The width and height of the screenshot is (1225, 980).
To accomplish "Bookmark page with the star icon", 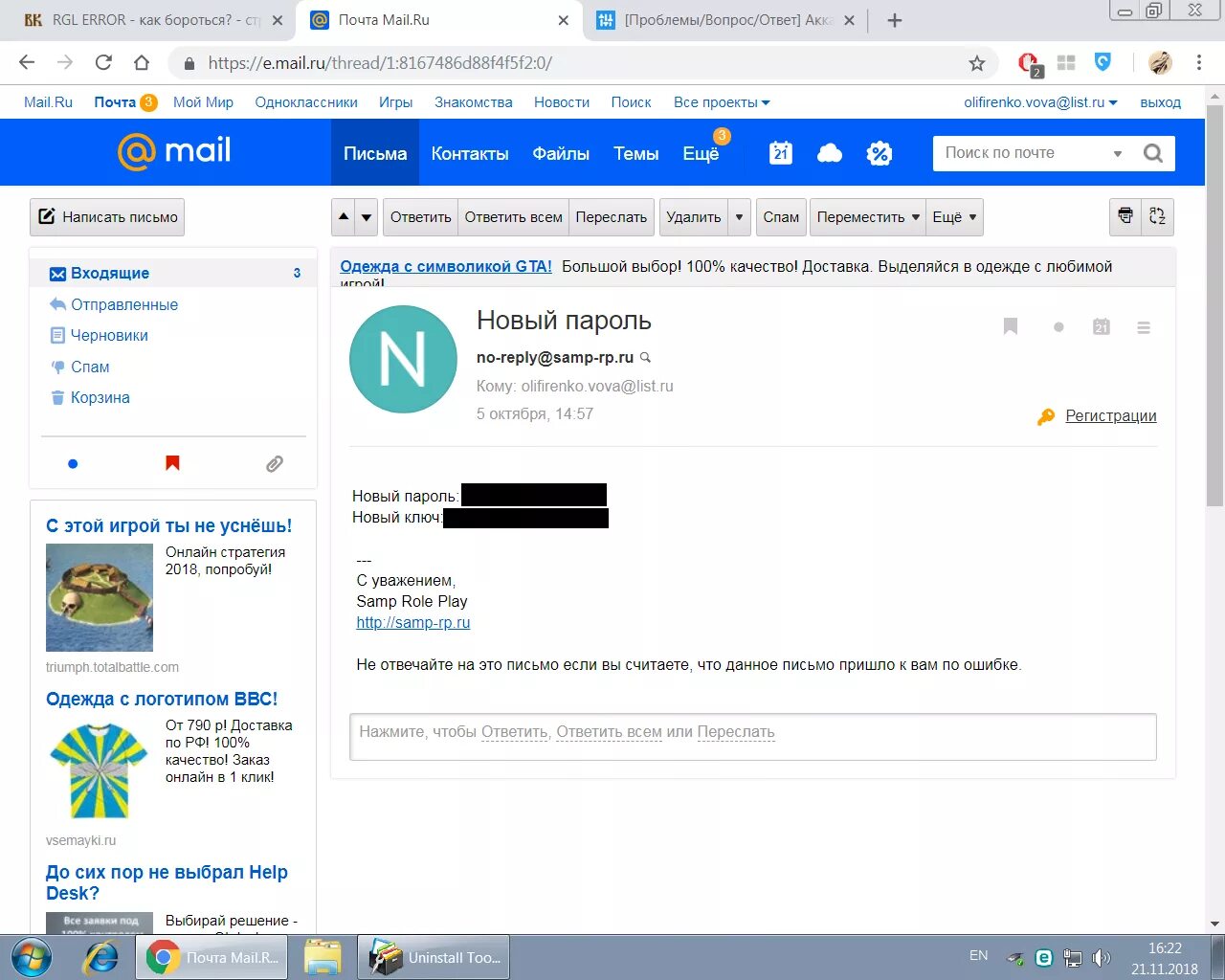I will (976, 63).
